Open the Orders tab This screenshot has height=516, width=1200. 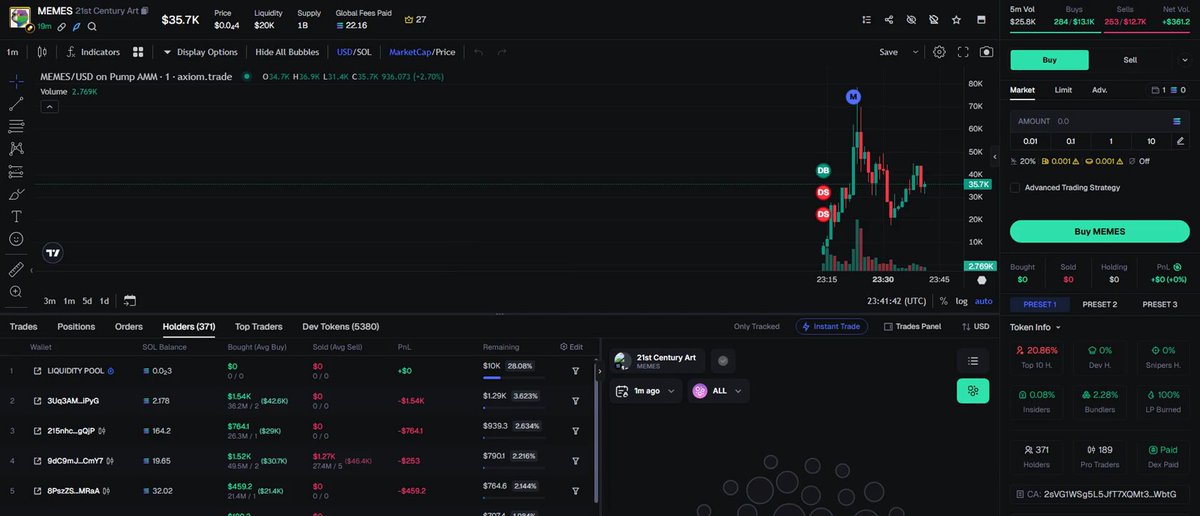pyautogui.click(x=129, y=326)
